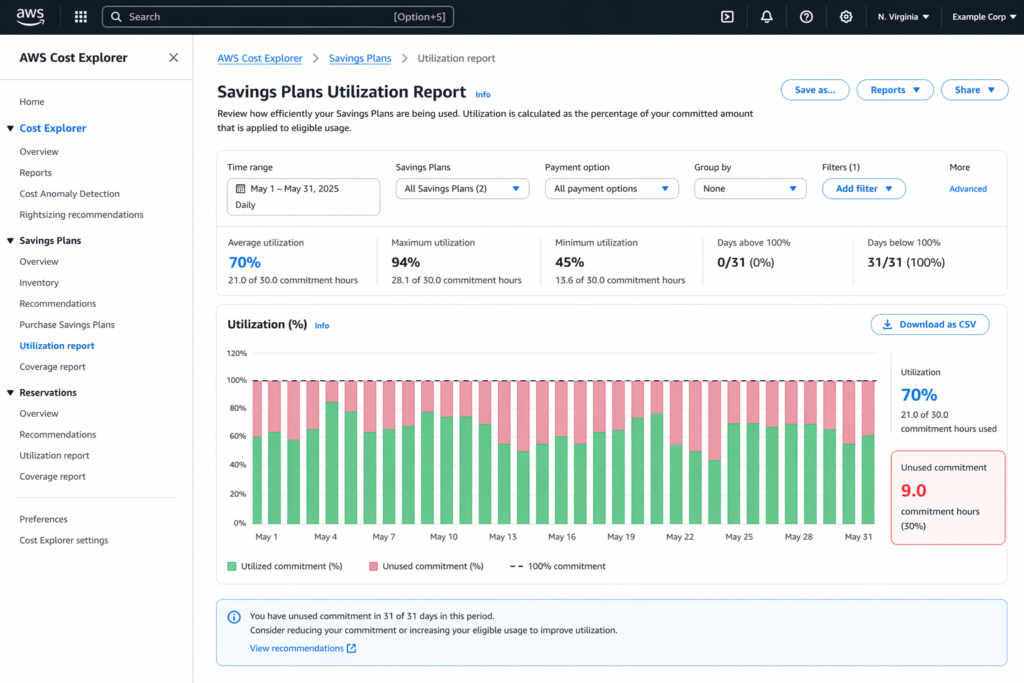Screen dimensions: 1024x683
Task: Open the AWS services grid menu
Action: (x=80, y=16)
